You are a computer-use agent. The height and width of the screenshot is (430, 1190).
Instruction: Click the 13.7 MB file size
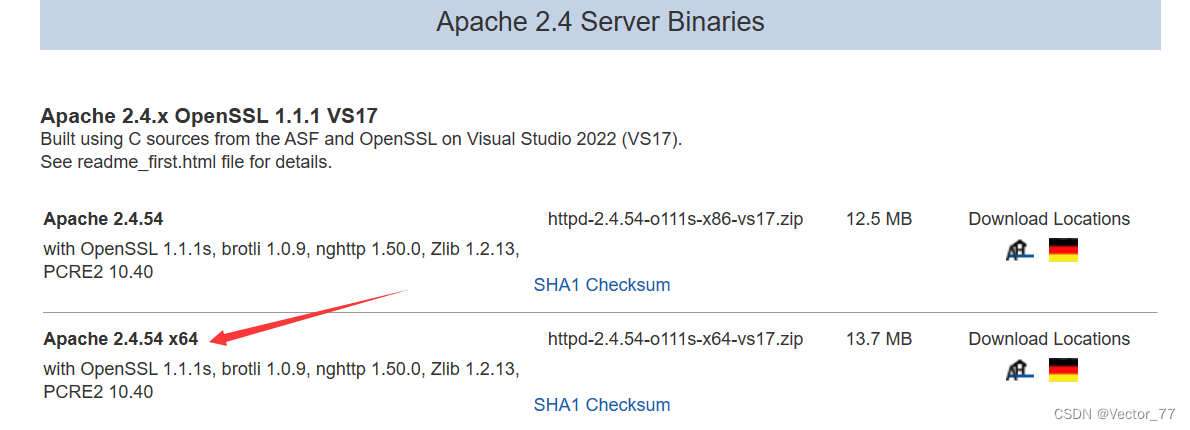[879, 339]
